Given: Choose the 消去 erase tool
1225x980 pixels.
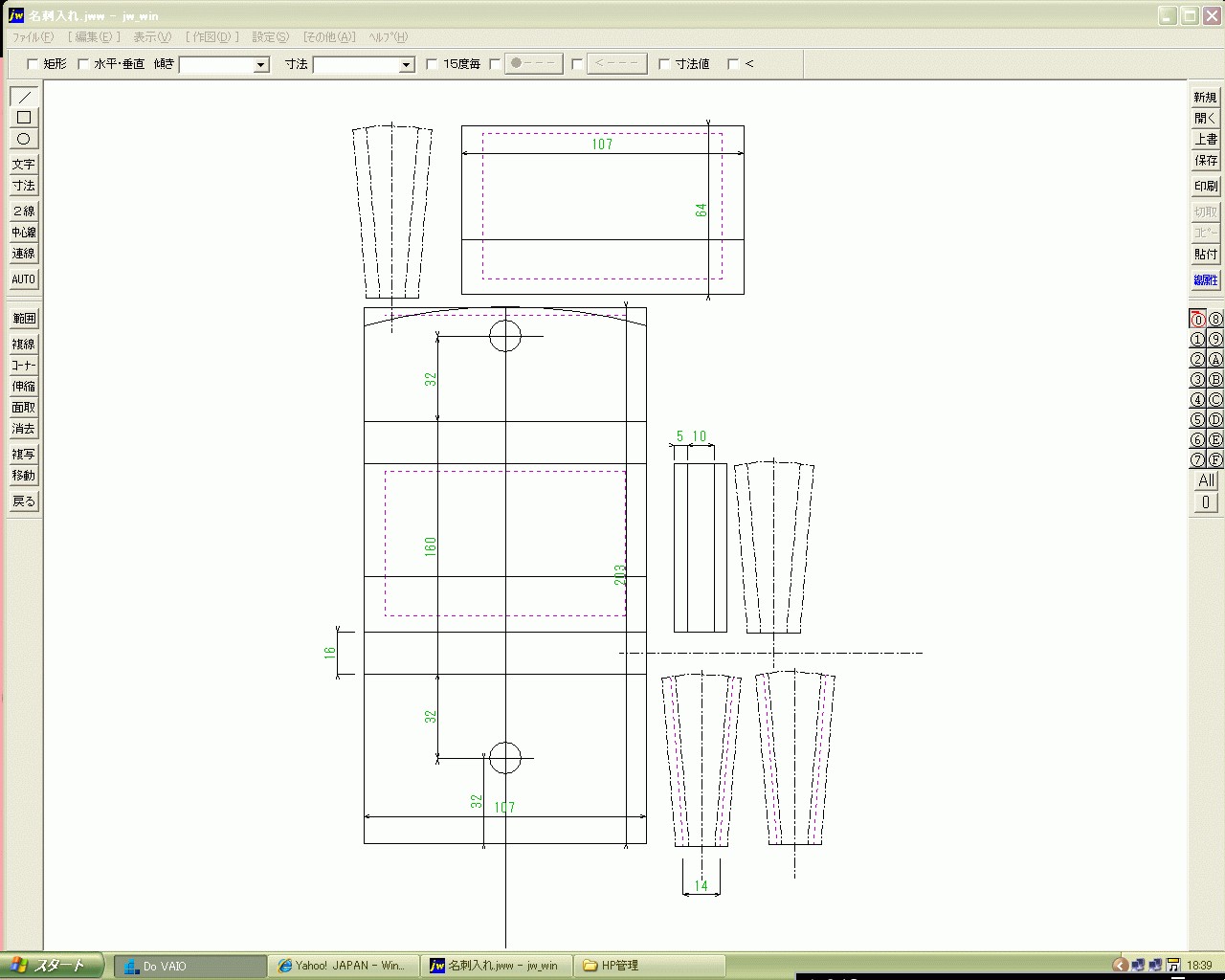Looking at the screenshot, I should click(x=24, y=429).
